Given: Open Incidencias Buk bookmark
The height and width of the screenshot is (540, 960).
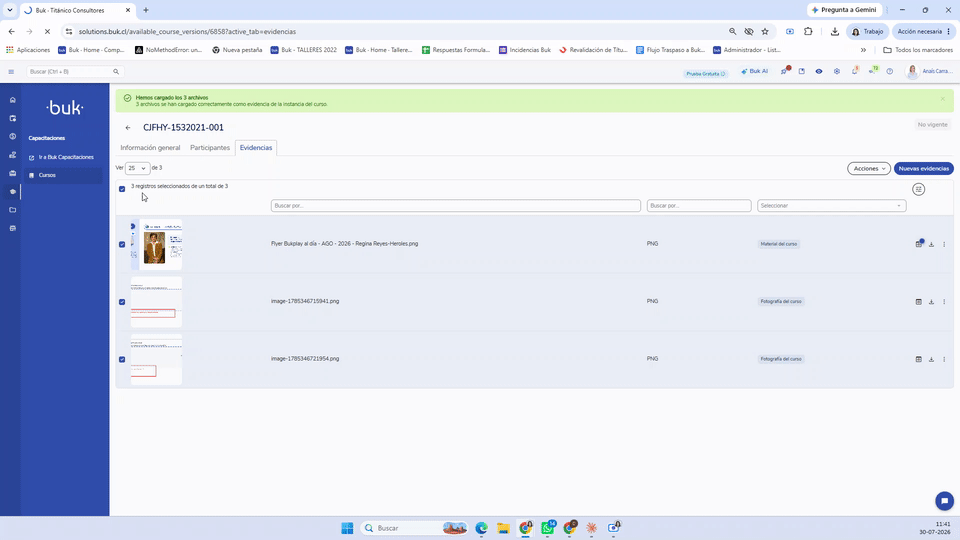Looking at the screenshot, I should [x=525, y=50].
